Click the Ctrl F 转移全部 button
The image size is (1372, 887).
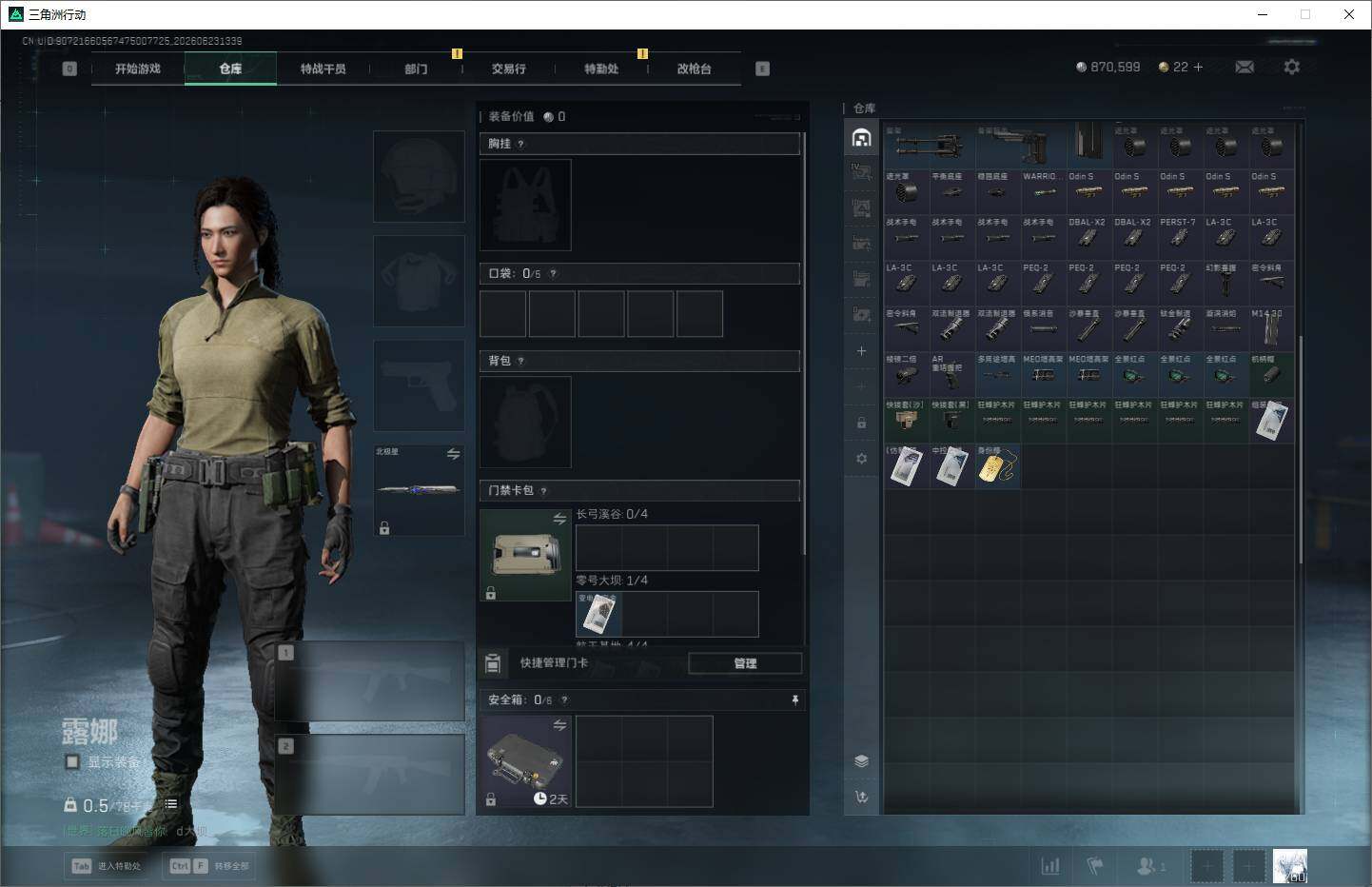(x=209, y=866)
